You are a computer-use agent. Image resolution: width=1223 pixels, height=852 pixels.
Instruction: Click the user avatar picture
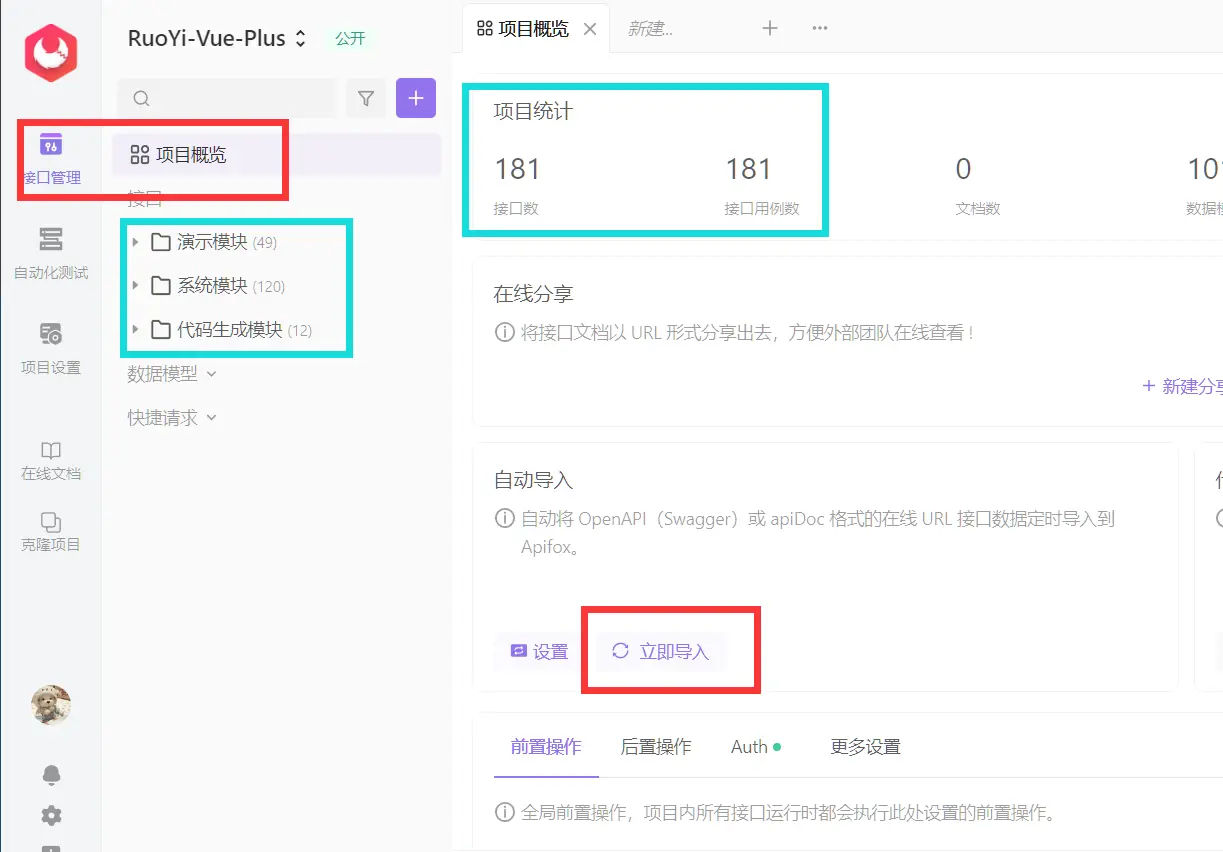click(51, 705)
